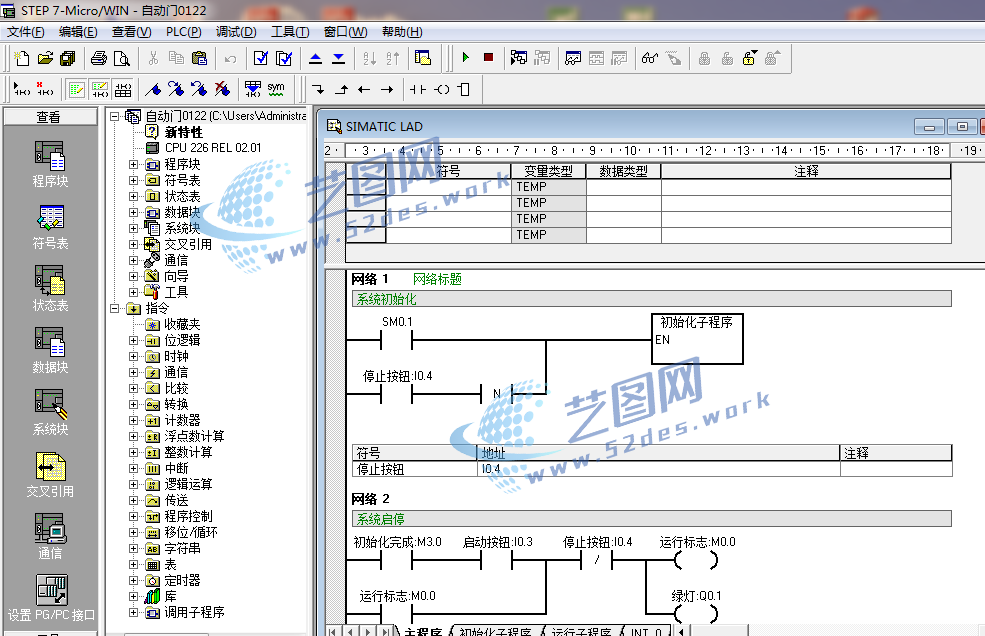This screenshot has height=636, width=985.
Task: Click the Compile All icon
Action: click(x=284, y=58)
